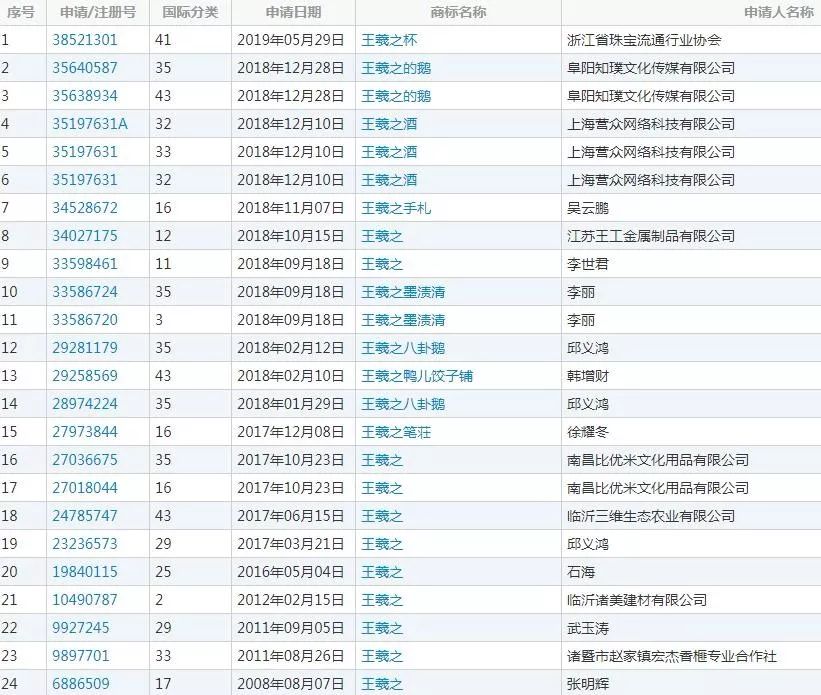Open registration number 35640587

tap(85, 68)
